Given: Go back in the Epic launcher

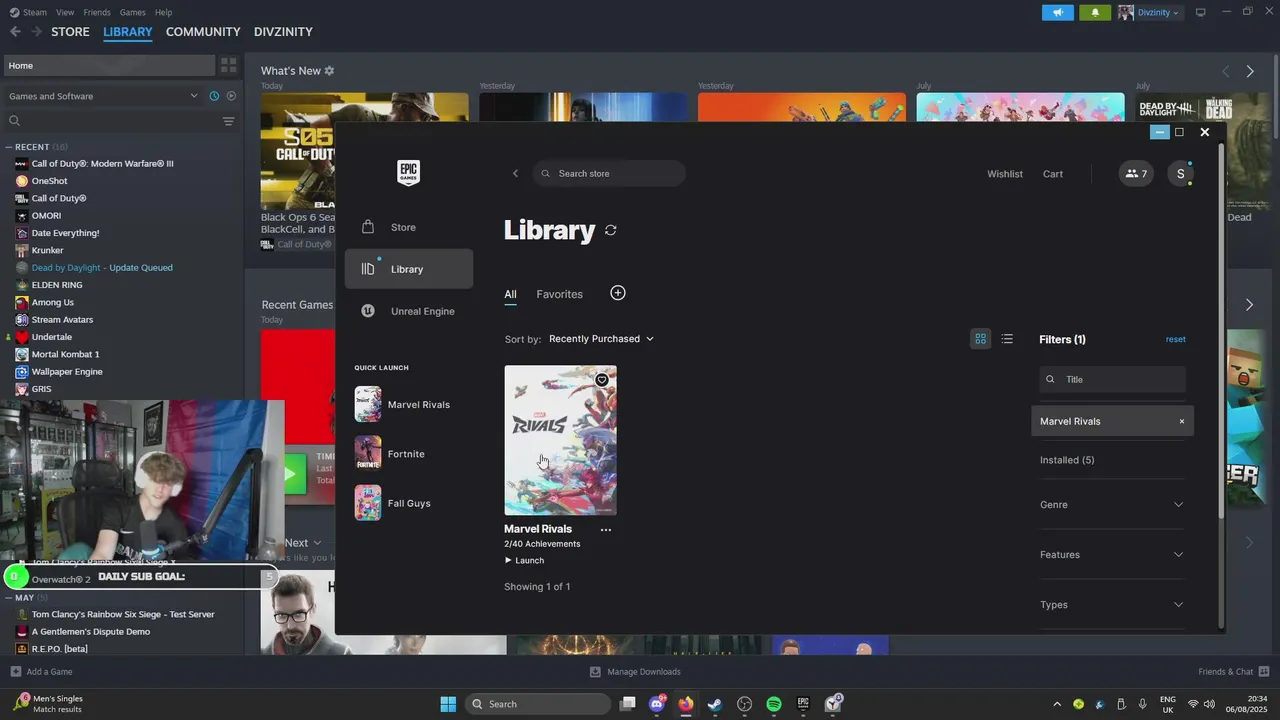Looking at the screenshot, I should pos(515,173).
